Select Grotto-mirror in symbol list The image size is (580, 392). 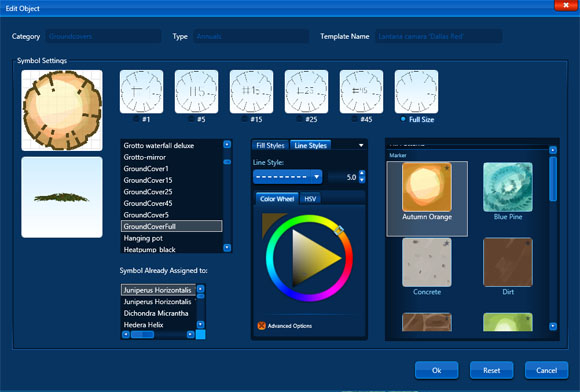(x=172, y=157)
